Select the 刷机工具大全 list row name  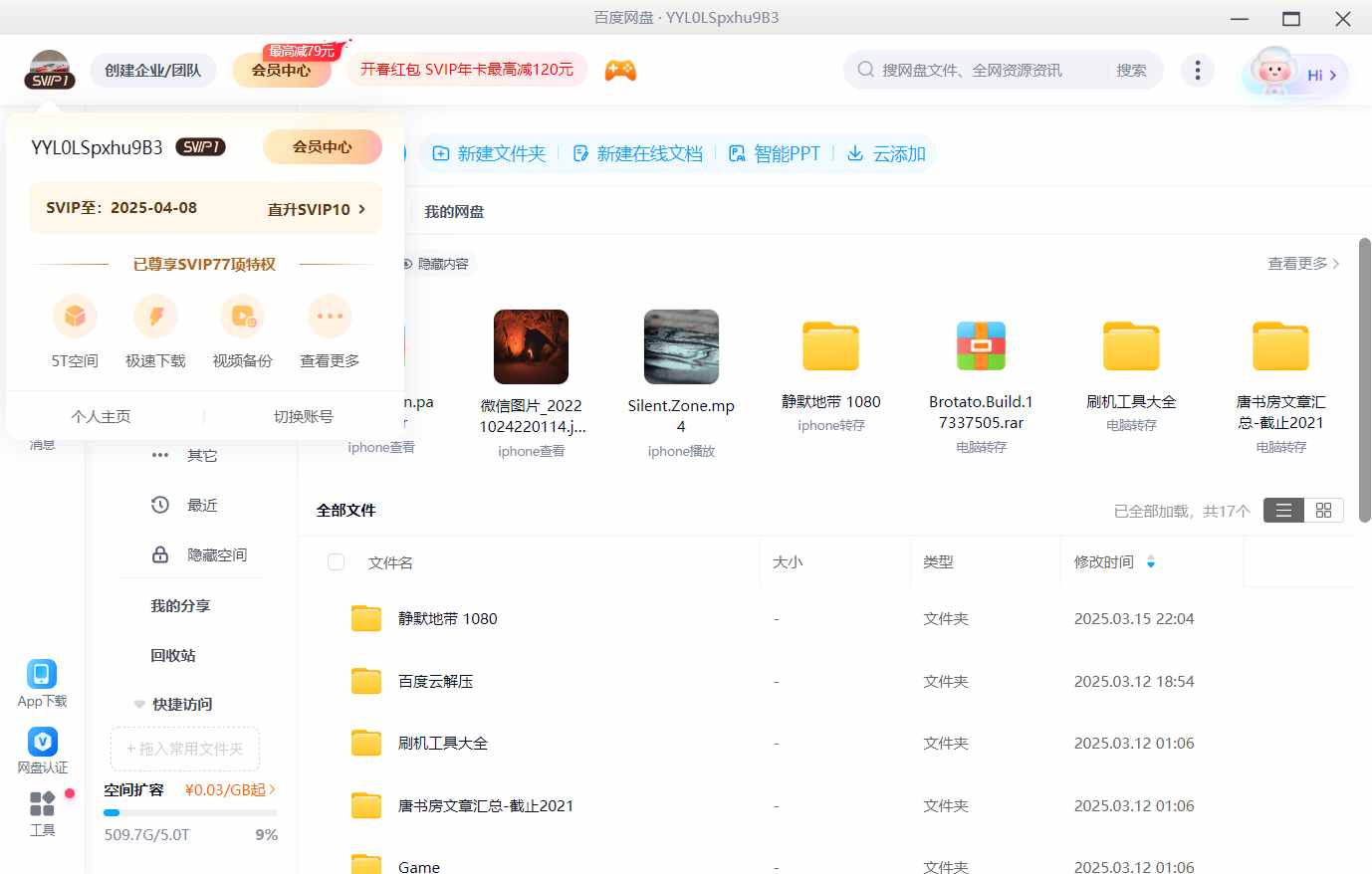click(x=443, y=743)
